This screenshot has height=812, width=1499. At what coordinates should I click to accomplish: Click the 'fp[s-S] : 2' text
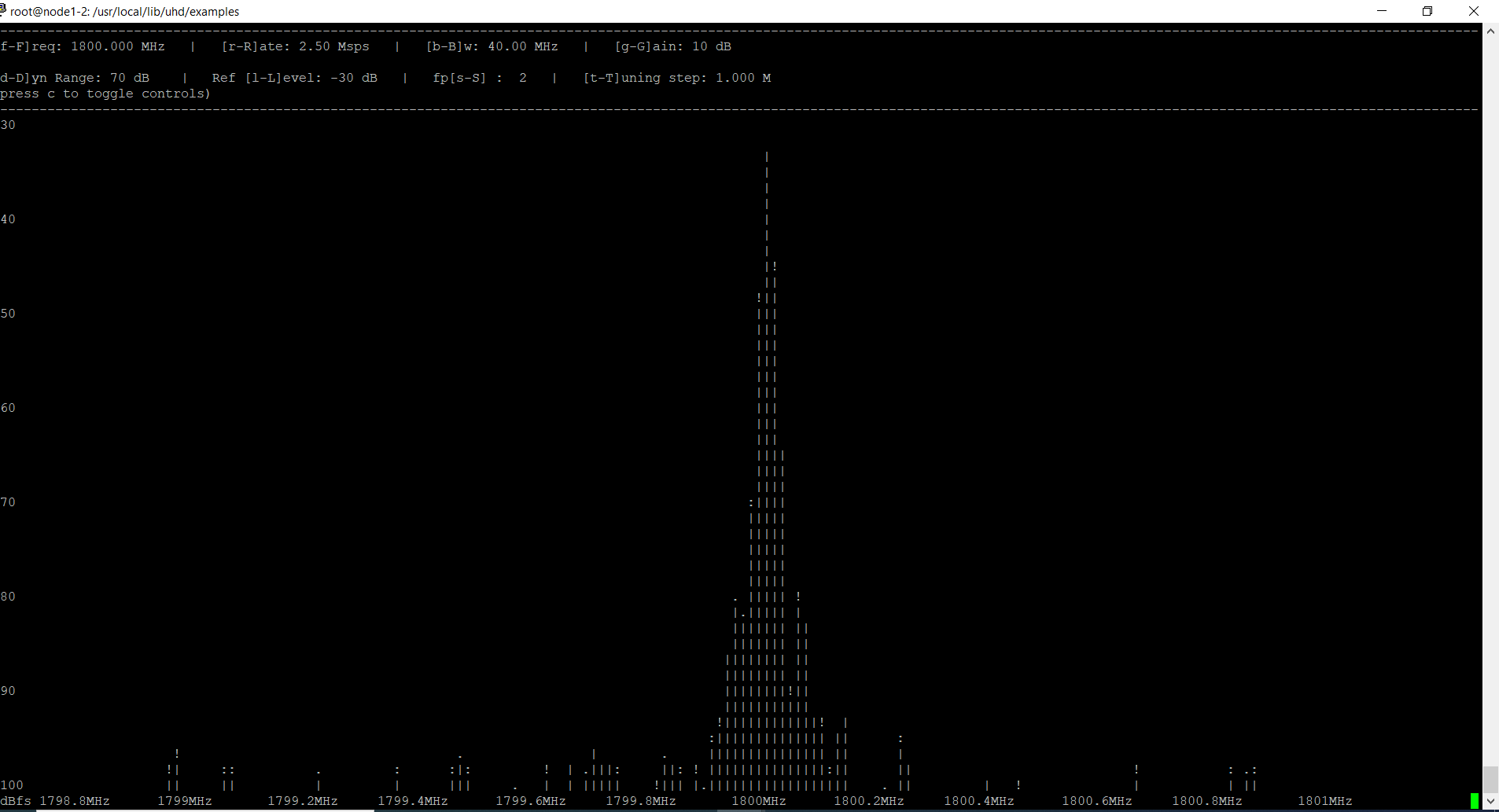480,78
